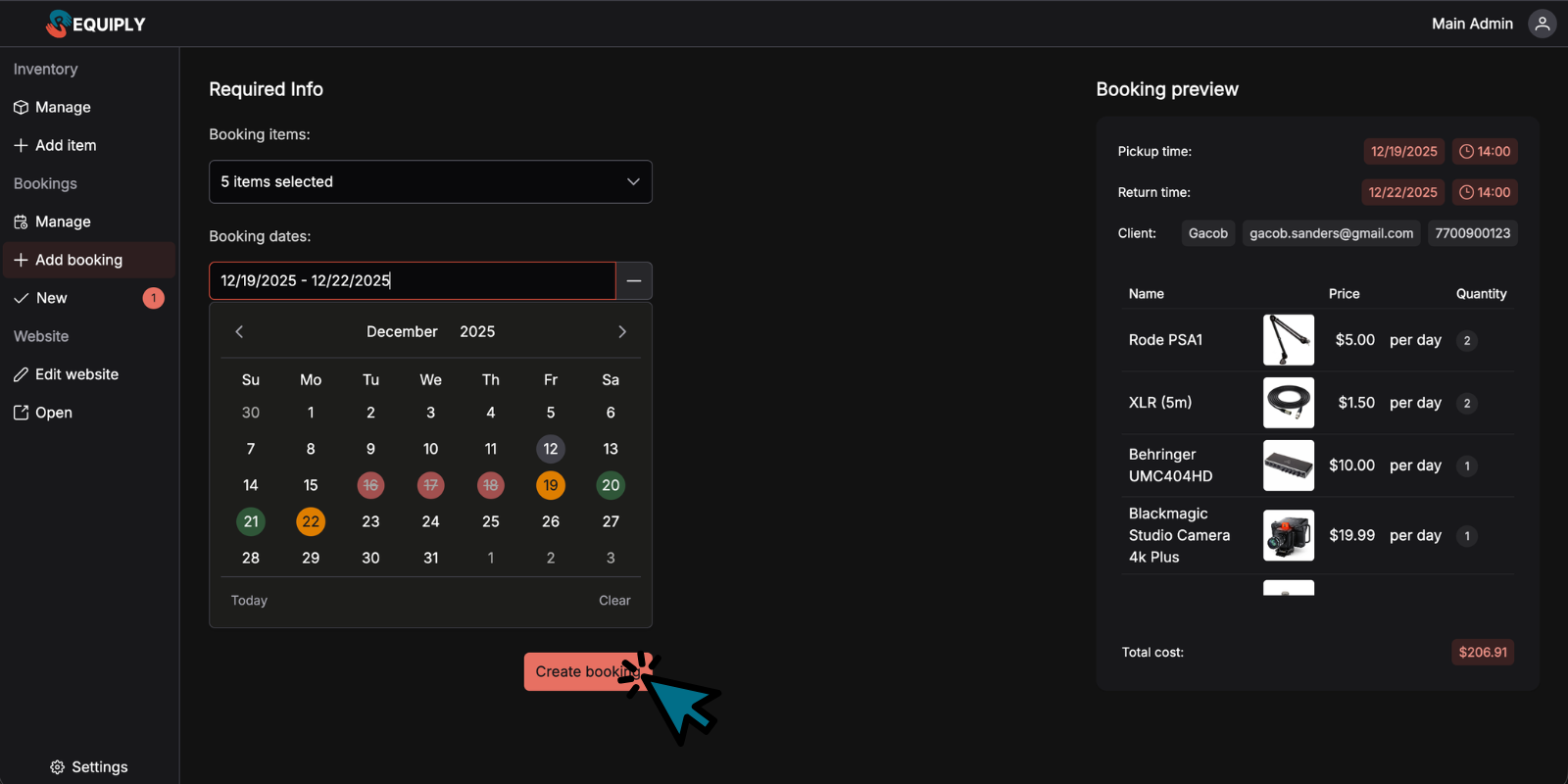Image resolution: width=1568 pixels, height=784 pixels.
Task: Select Add booking in sidebar
Action: (89, 260)
